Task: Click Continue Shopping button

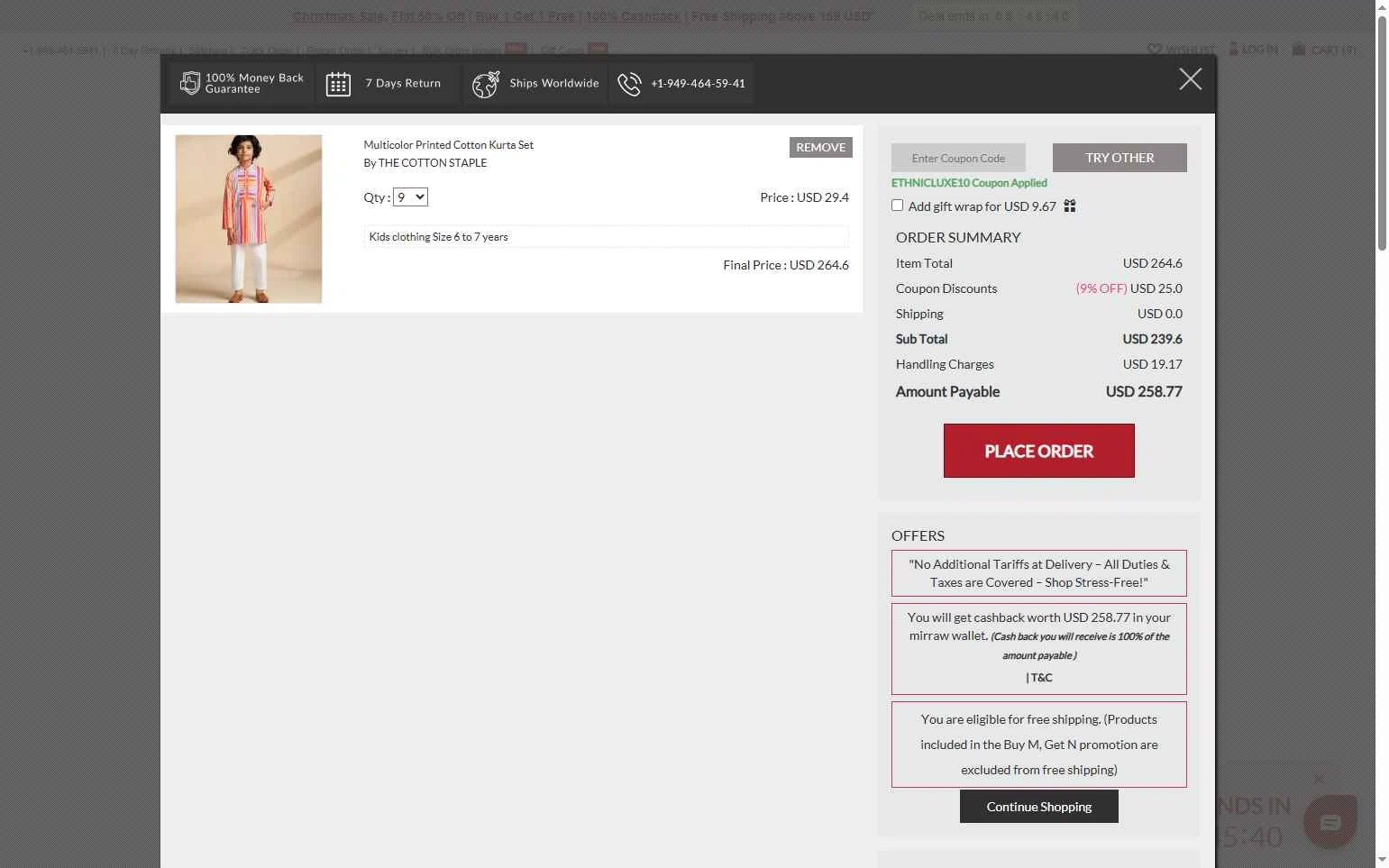Action: click(1038, 807)
